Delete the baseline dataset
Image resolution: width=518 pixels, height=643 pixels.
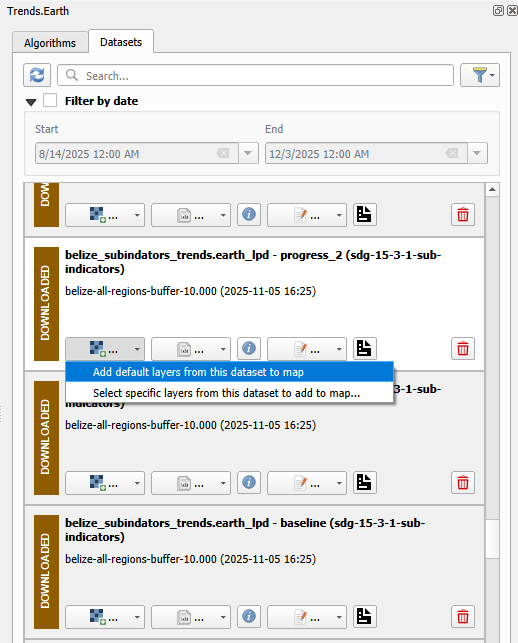point(463,617)
